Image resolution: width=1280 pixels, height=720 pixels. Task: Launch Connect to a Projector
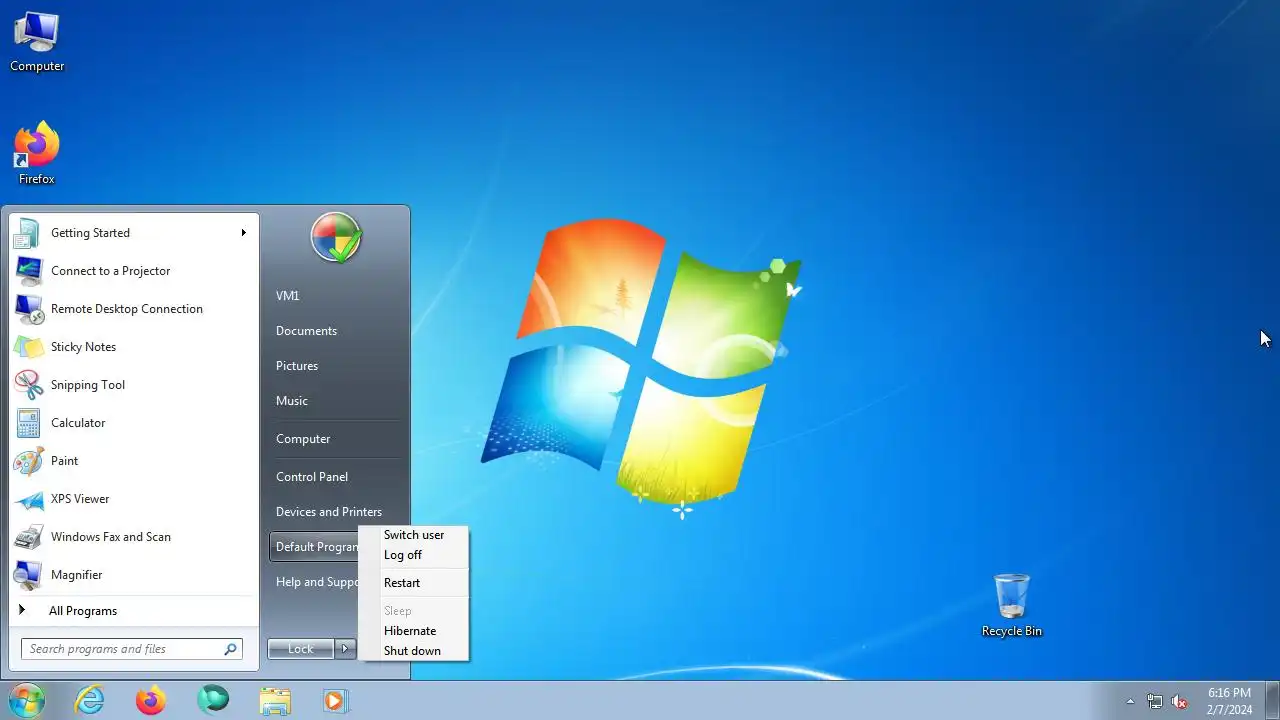pos(134,271)
